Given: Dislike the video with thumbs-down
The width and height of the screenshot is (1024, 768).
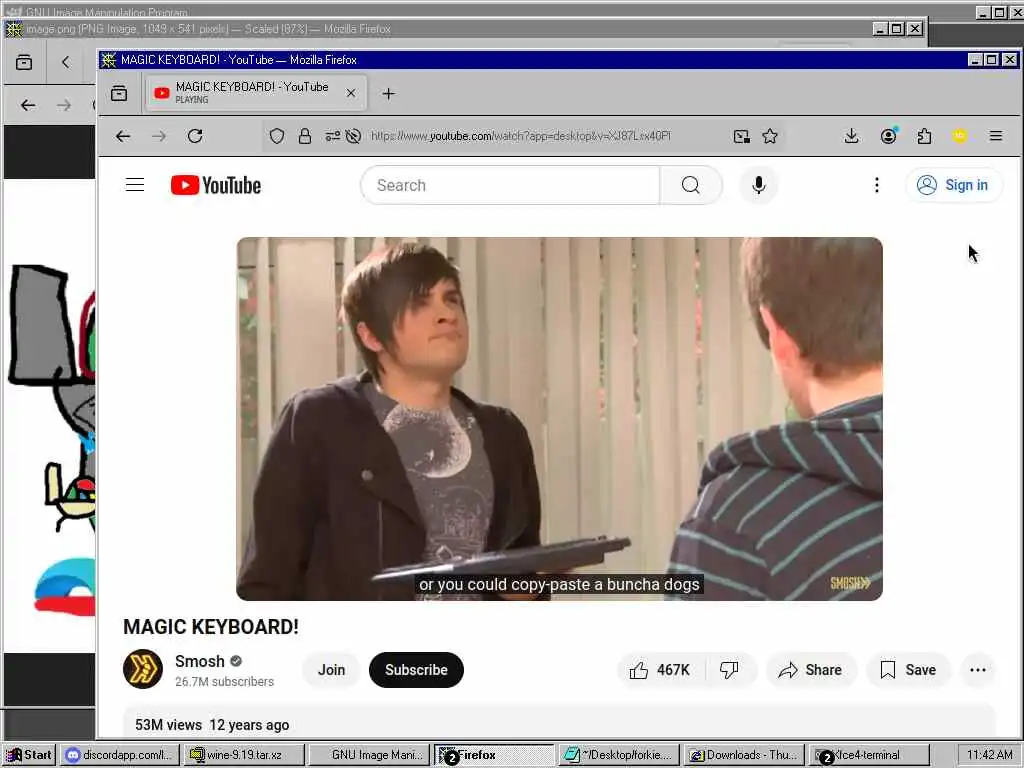Looking at the screenshot, I should pos(729,670).
